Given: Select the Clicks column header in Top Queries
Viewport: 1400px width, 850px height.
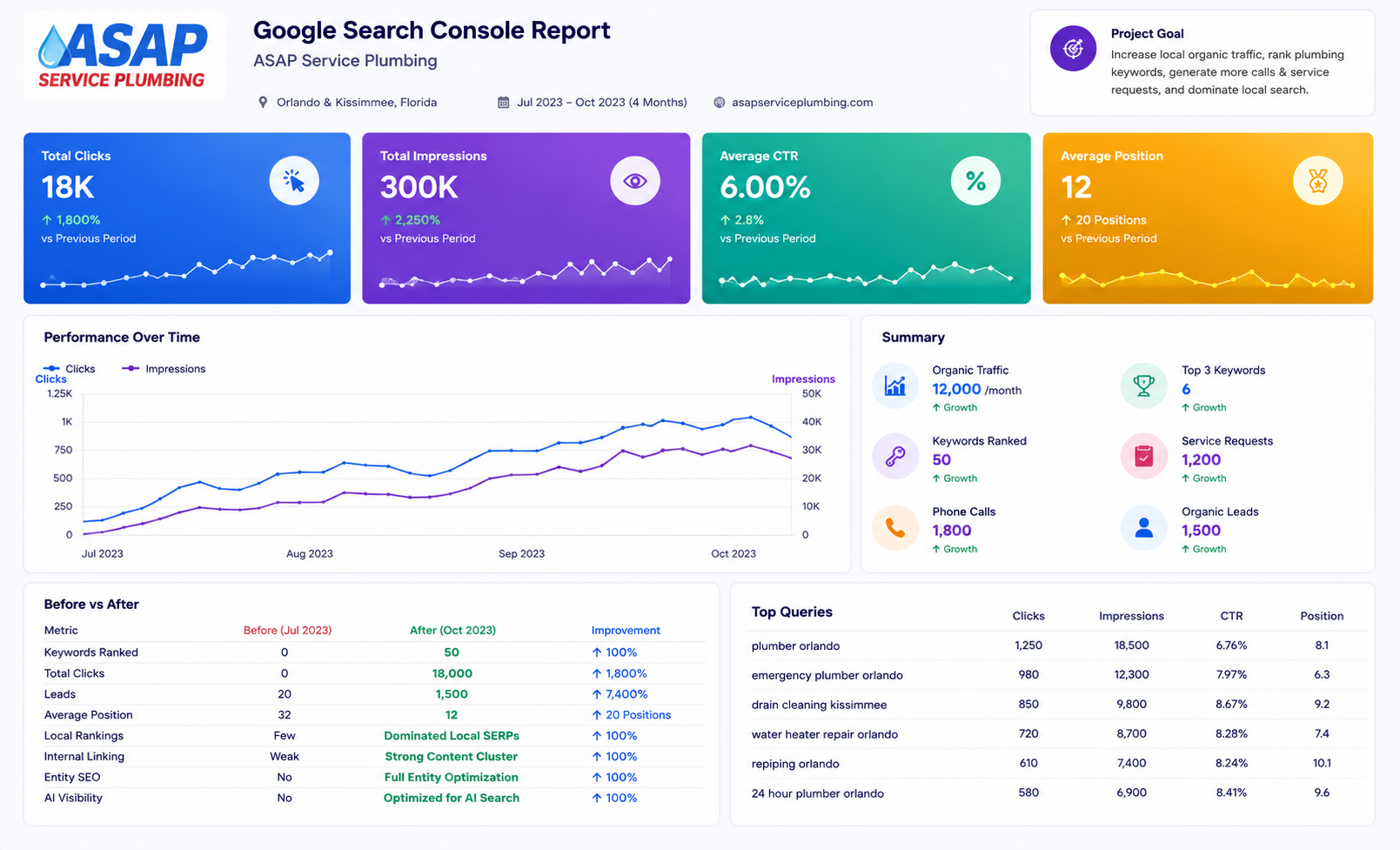Looking at the screenshot, I should click(1028, 616).
